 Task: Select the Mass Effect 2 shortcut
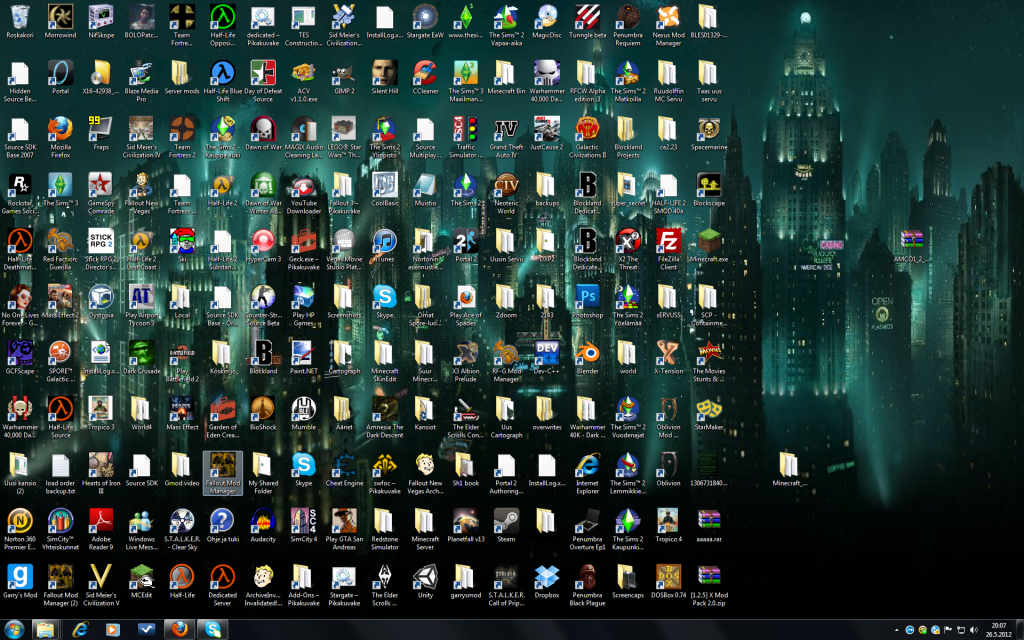click(60, 302)
